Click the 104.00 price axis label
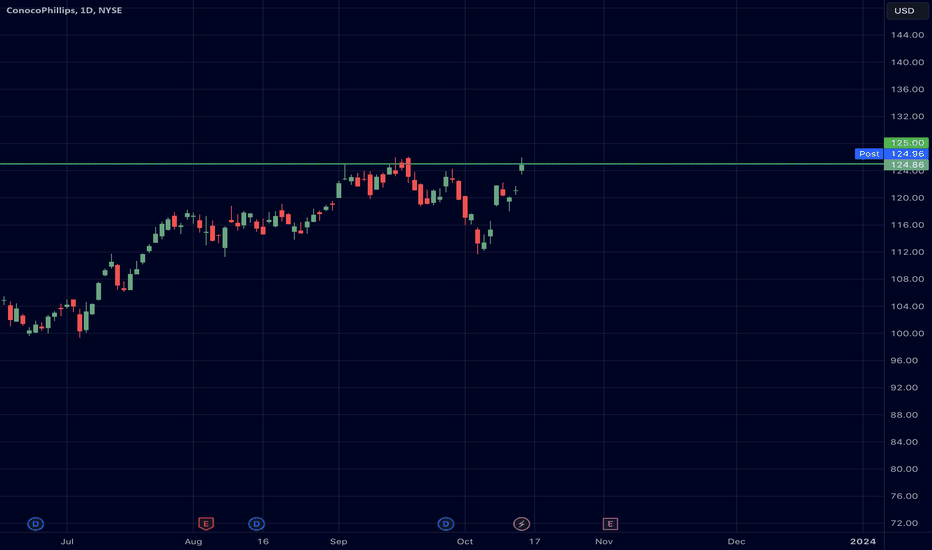The image size is (932, 550). pyautogui.click(x=907, y=306)
